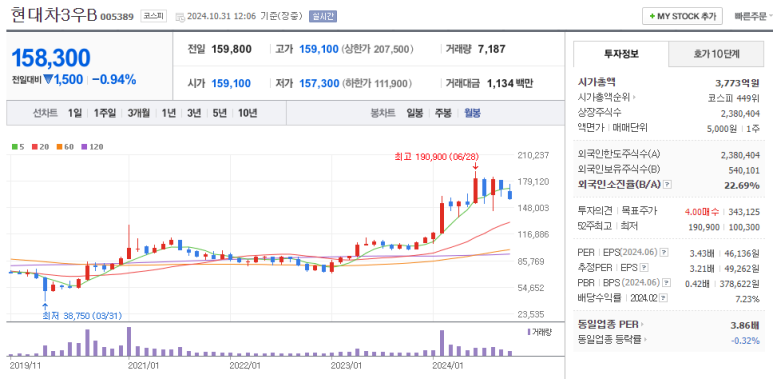
Task: Select 1주일 line chart period
Action: (x=105, y=113)
